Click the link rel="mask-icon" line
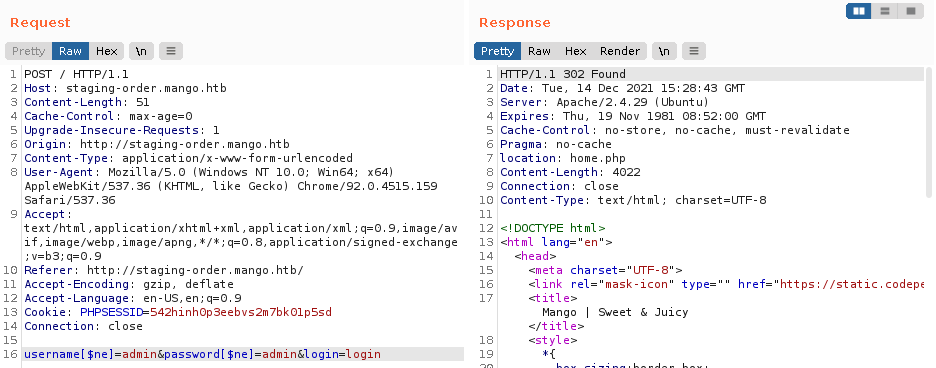This screenshot has height=368, width=936. tap(725, 284)
